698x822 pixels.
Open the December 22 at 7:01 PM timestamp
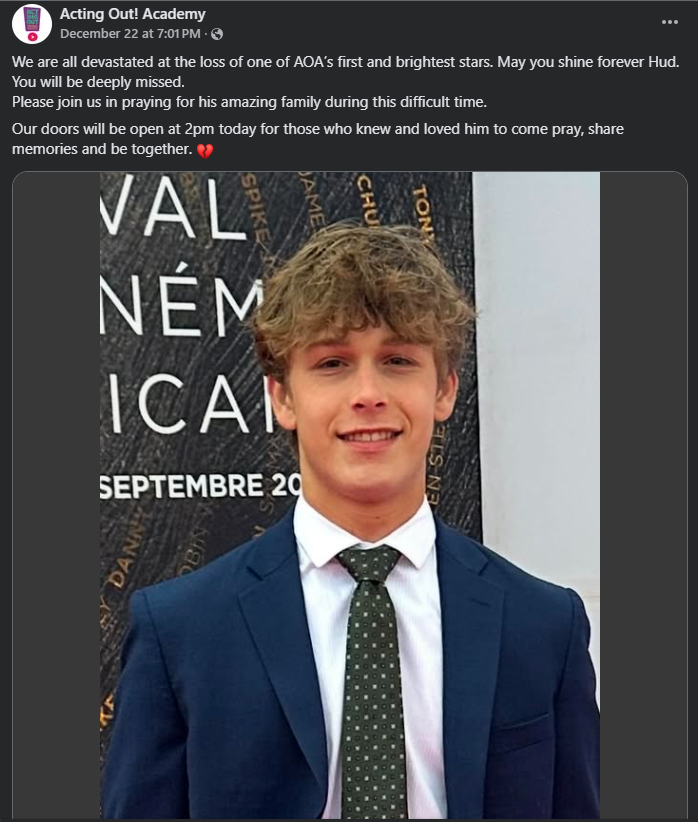click(130, 34)
